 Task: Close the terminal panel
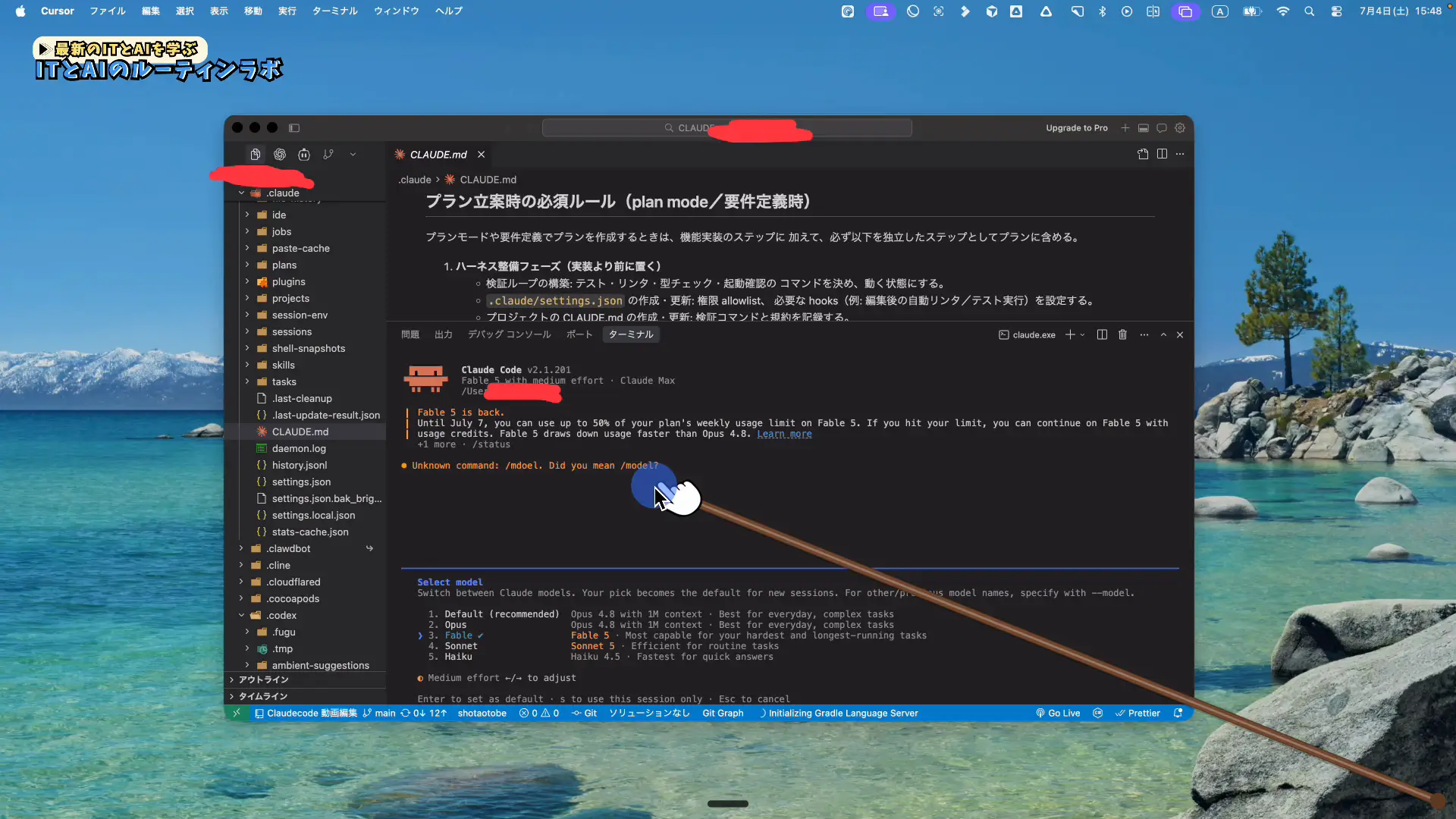pyautogui.click(x=1180, y=334)
